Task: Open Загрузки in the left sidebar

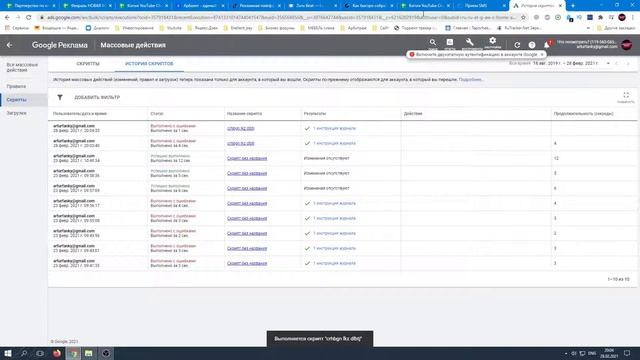Action: click(16, 113)
